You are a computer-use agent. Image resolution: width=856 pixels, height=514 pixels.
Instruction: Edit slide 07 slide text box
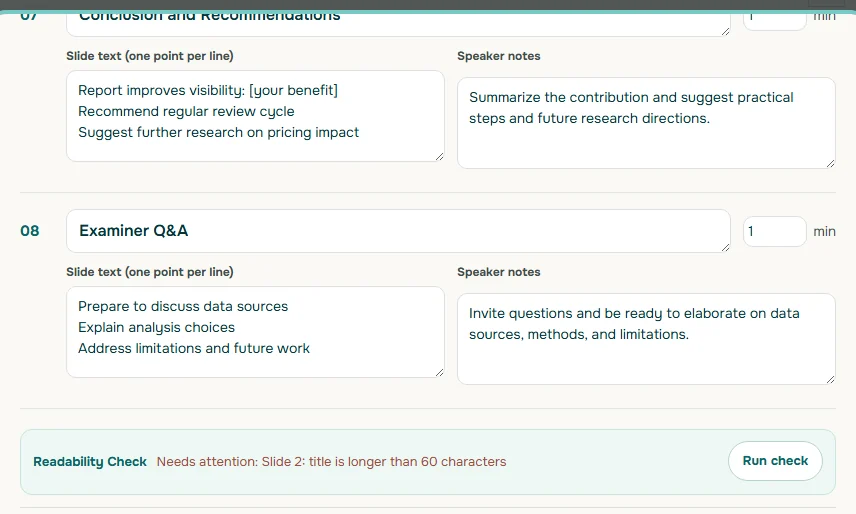point(255,116)
